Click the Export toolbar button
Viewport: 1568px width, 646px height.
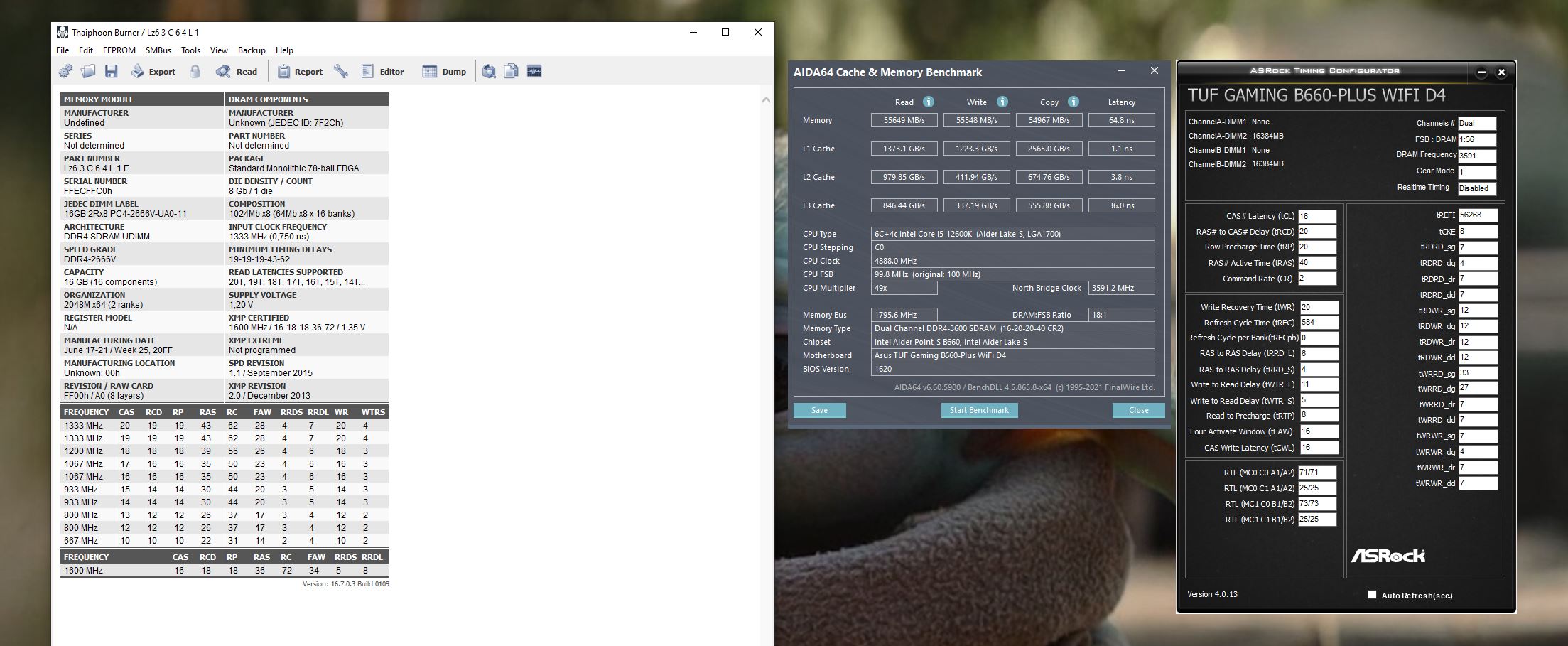[153, 71]
